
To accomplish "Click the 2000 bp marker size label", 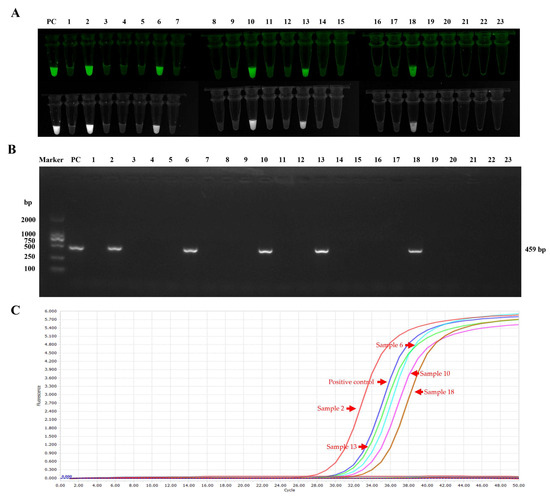I will click(x=28, y=220).
